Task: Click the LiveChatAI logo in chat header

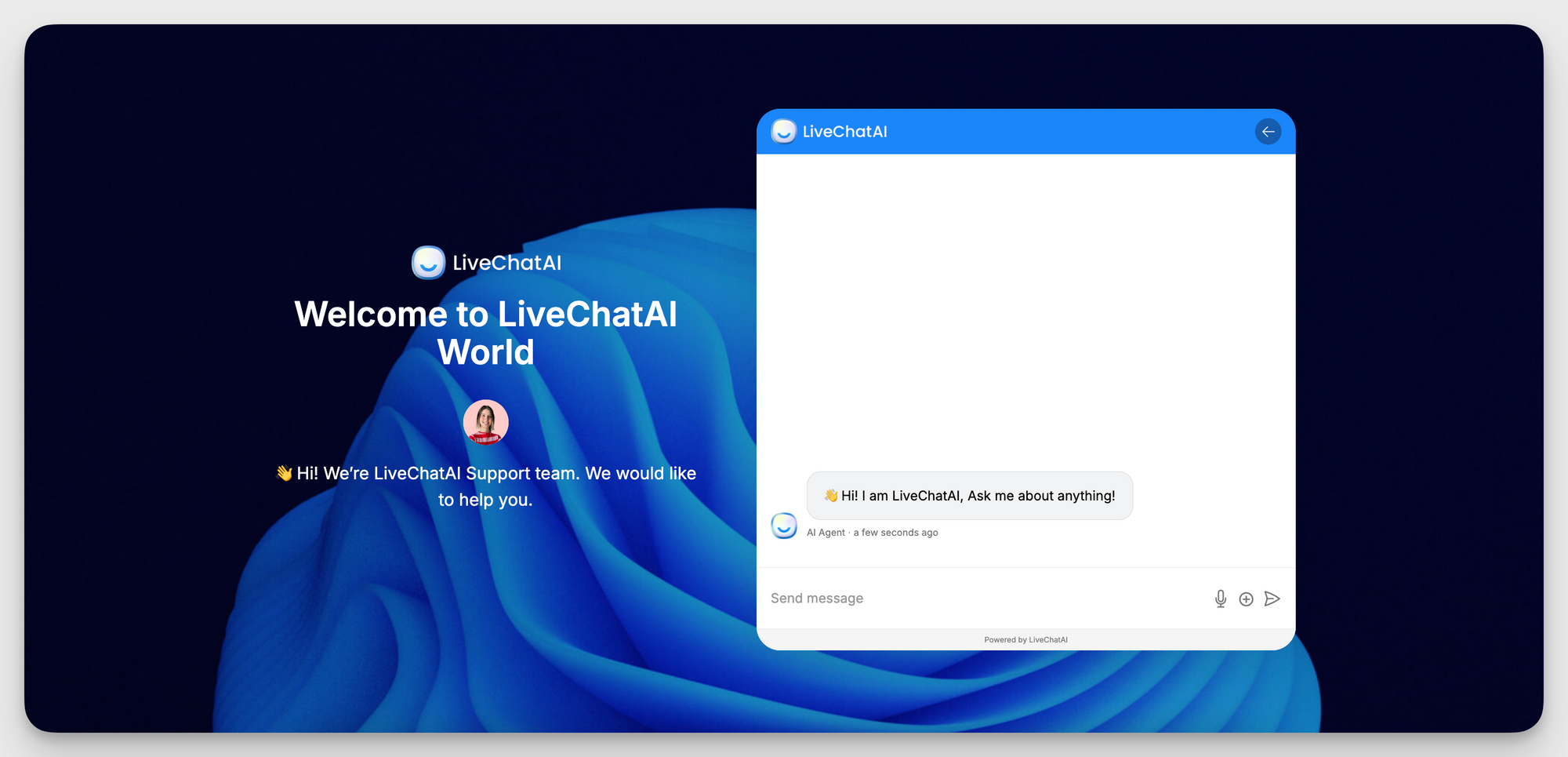Action: pyautogui.click(x=784, y=131)
